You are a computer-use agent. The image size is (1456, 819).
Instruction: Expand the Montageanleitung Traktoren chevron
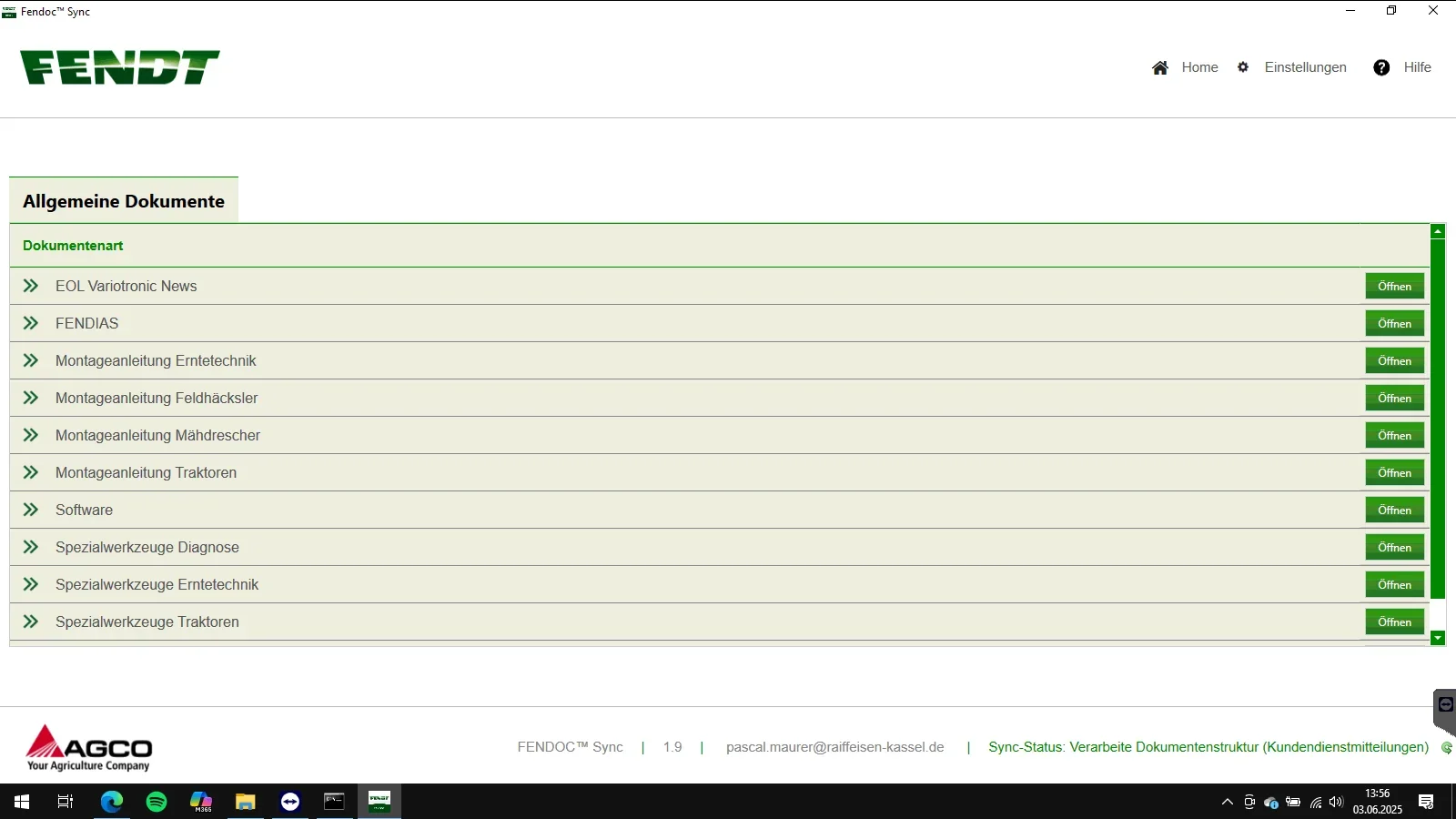click(31, 472)
